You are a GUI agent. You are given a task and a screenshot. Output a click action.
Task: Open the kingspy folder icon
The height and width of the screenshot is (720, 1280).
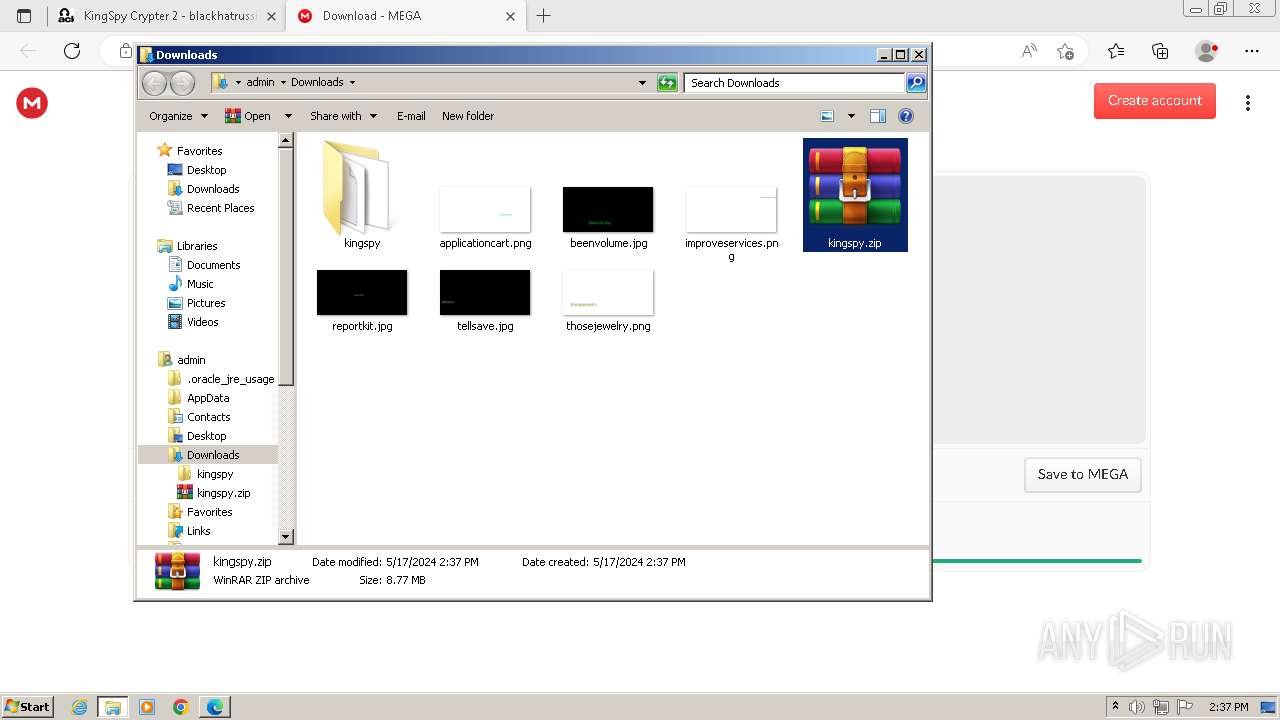coord(359,188)
